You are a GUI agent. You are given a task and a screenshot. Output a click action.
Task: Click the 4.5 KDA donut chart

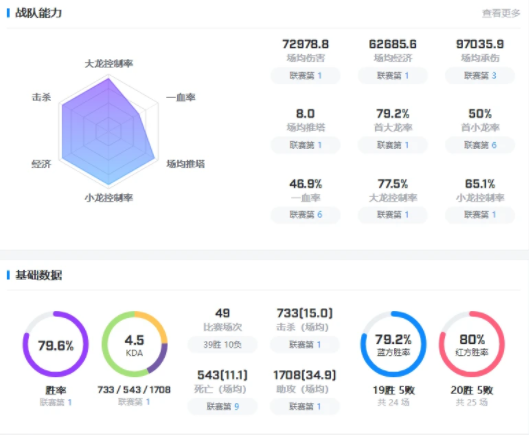(x=134, y=344)
